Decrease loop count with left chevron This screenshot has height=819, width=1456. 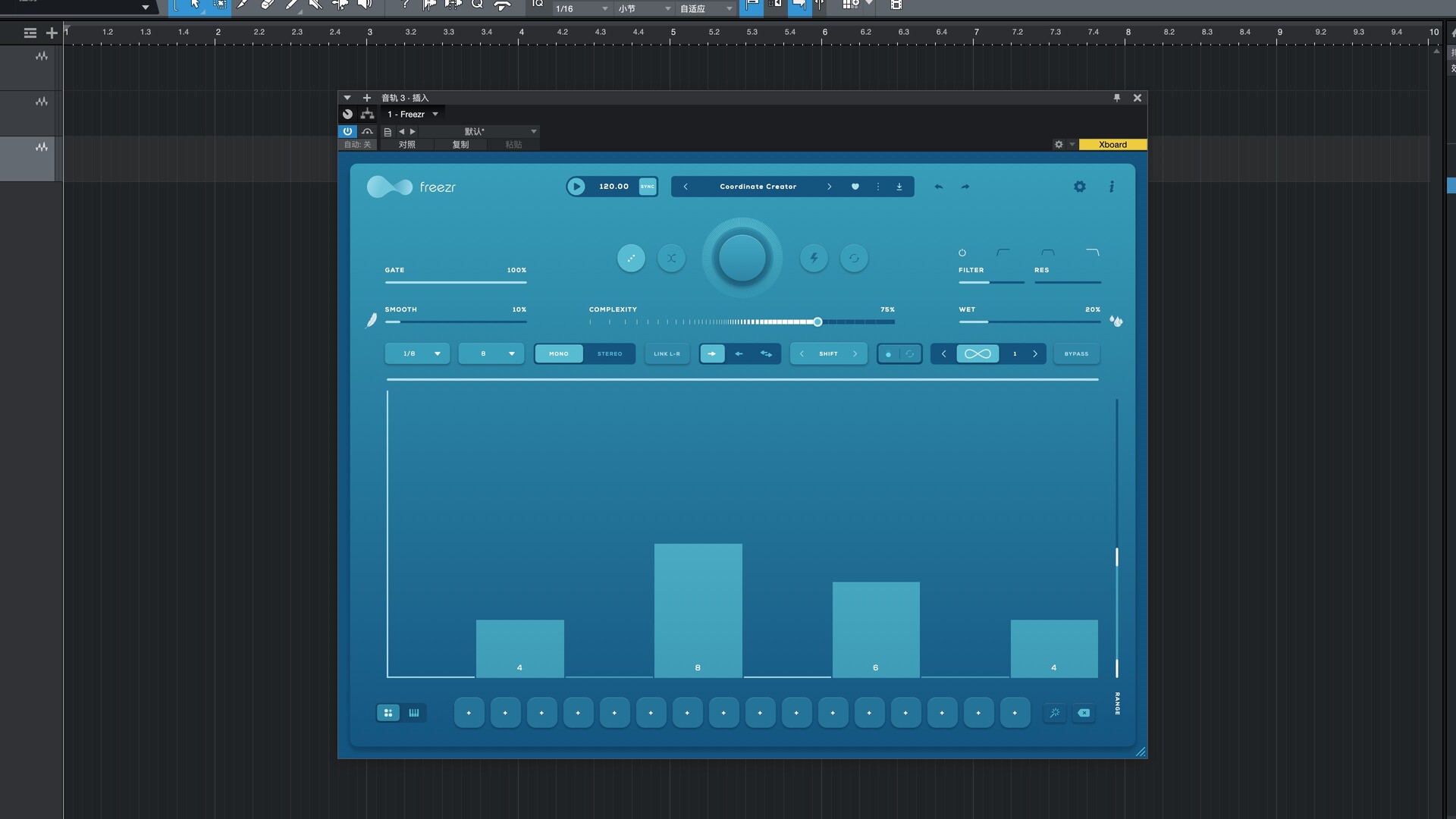(943, 353)
